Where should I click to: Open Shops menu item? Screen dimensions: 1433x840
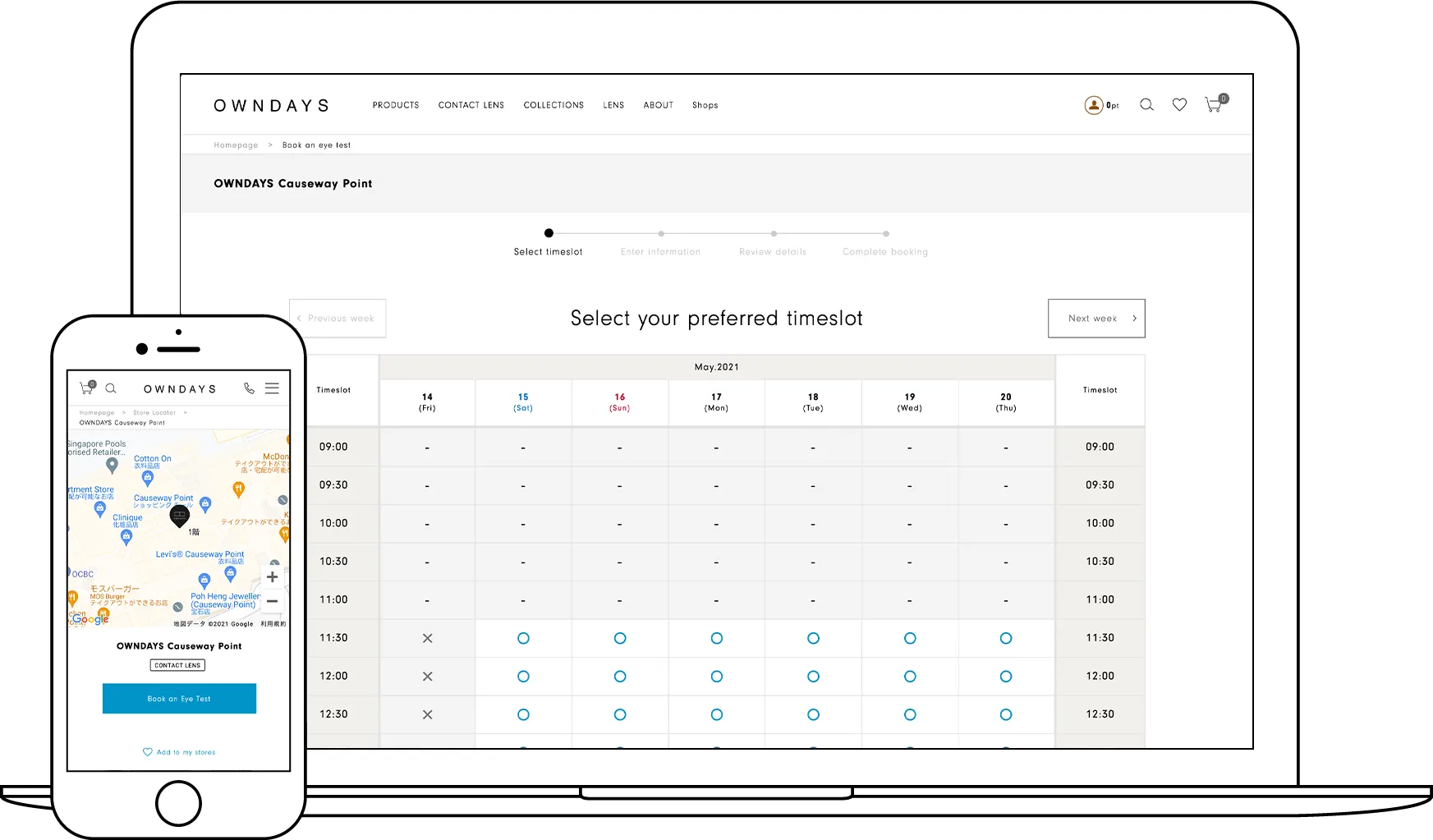(705, 105)
